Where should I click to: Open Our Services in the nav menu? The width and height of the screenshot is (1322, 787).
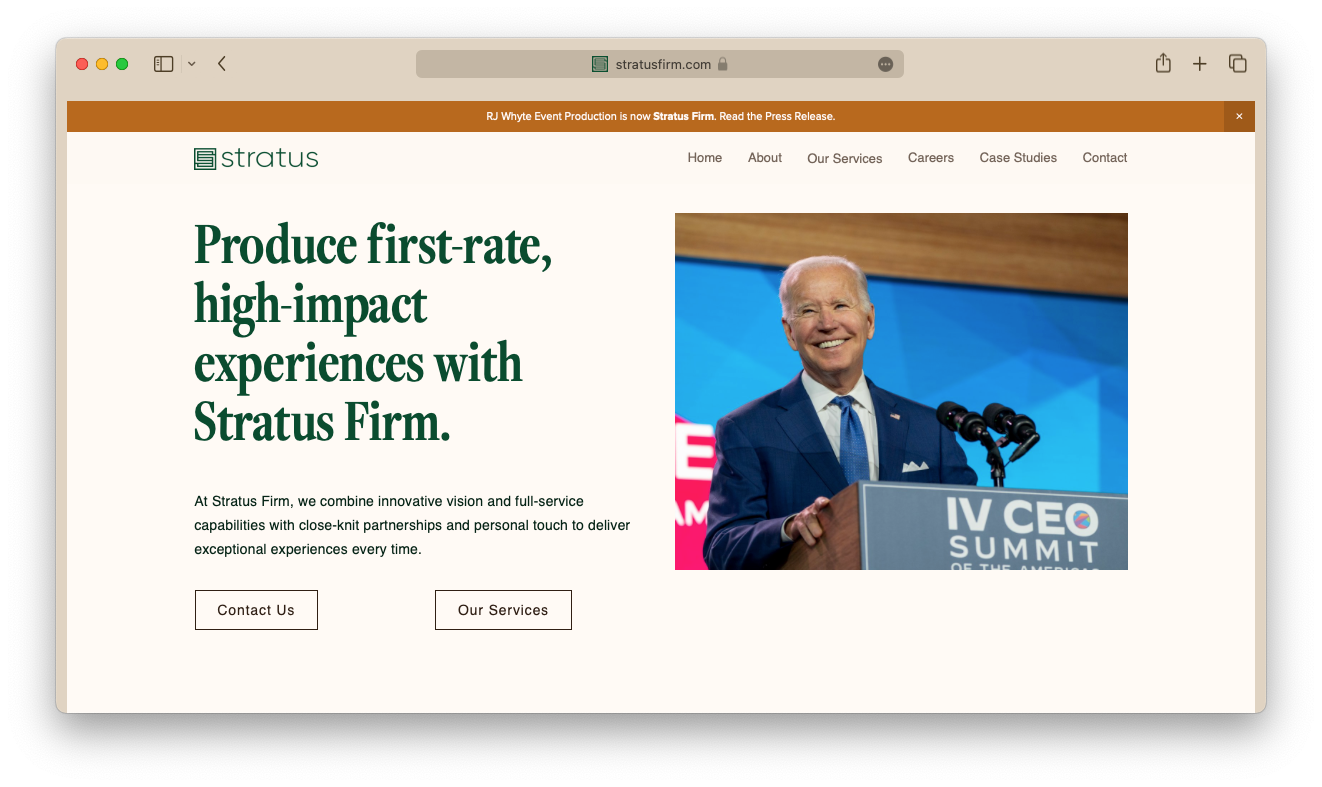click(845, 158)
